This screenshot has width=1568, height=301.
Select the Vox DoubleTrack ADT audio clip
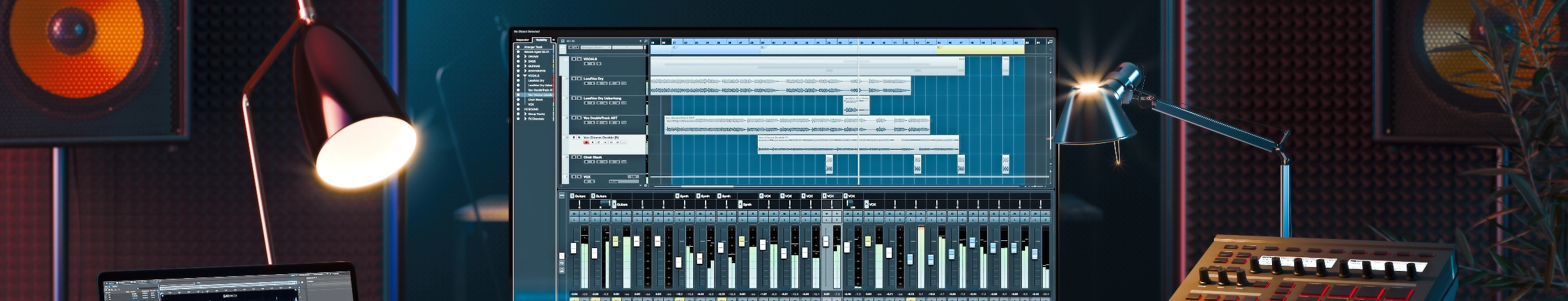pos(797,125)
